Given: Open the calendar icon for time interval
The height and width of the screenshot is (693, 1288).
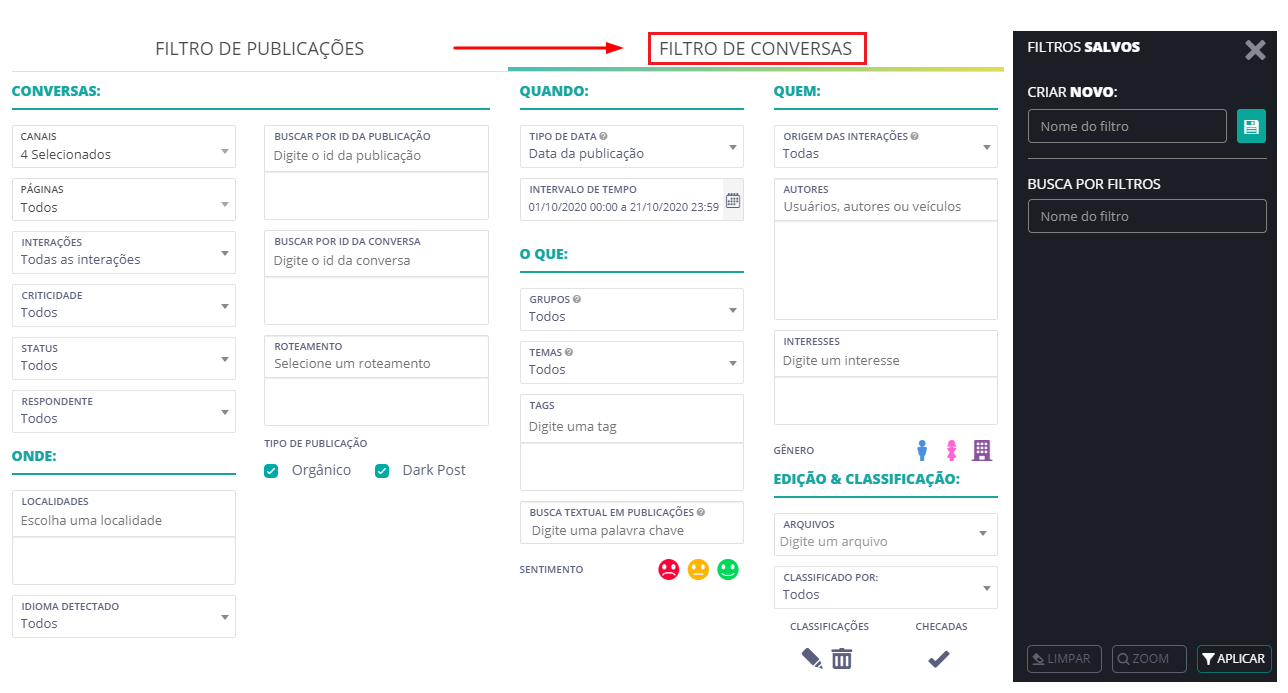Looking at the screenshot, I should 733,200.
